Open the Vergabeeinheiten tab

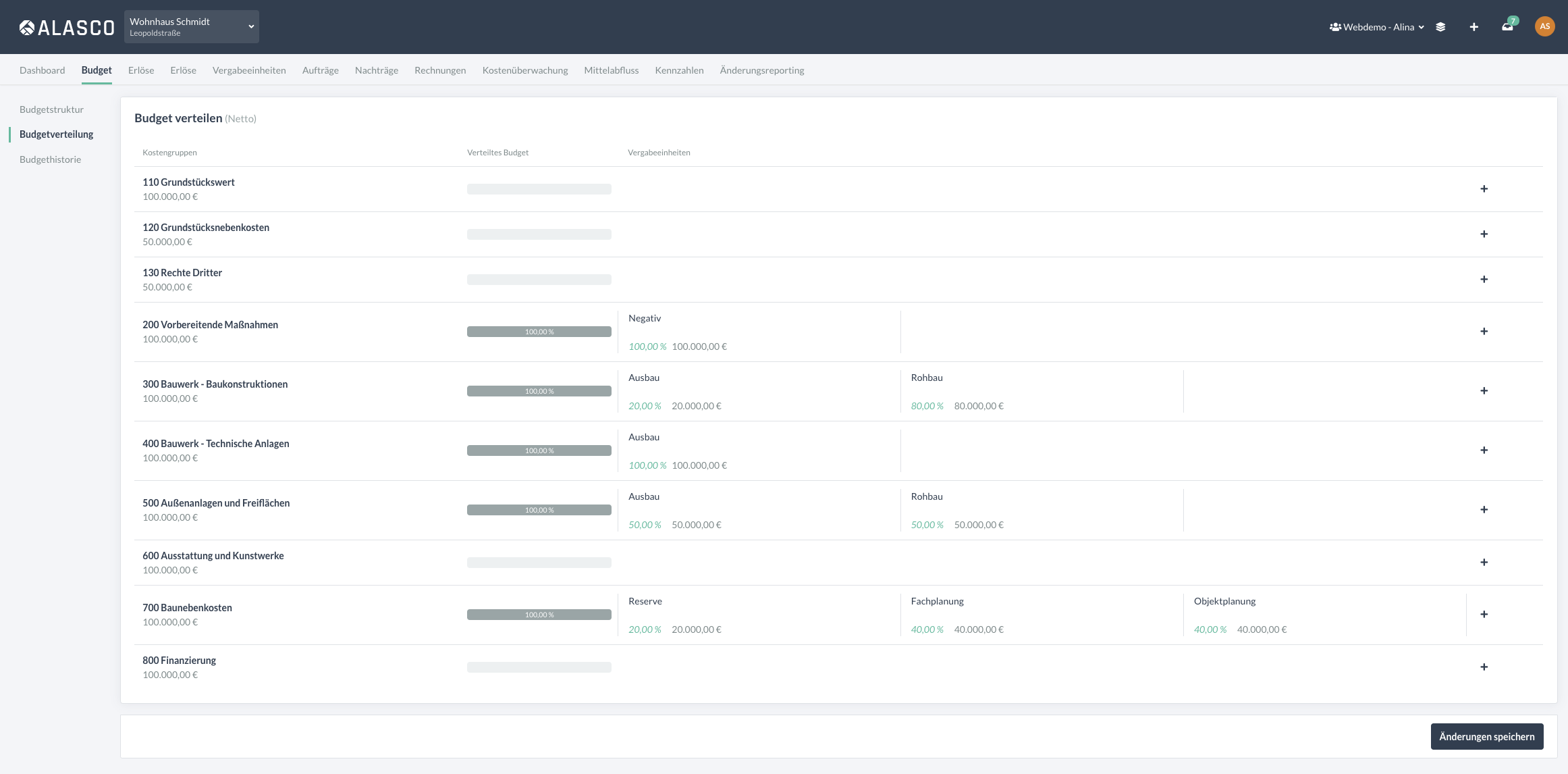[249, 70]
